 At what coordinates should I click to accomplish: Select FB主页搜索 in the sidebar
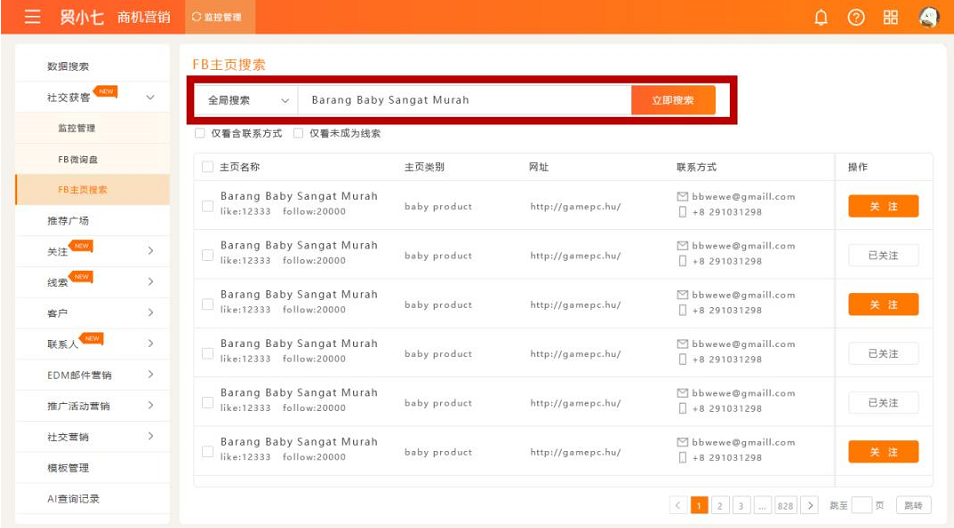point(92,189)
